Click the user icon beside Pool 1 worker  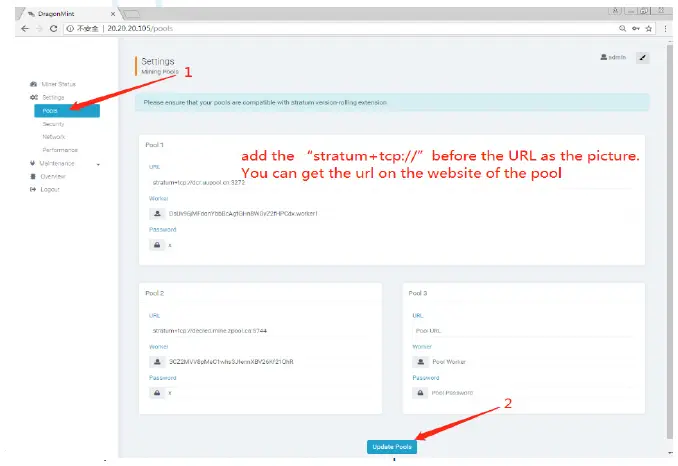(157, 214)
